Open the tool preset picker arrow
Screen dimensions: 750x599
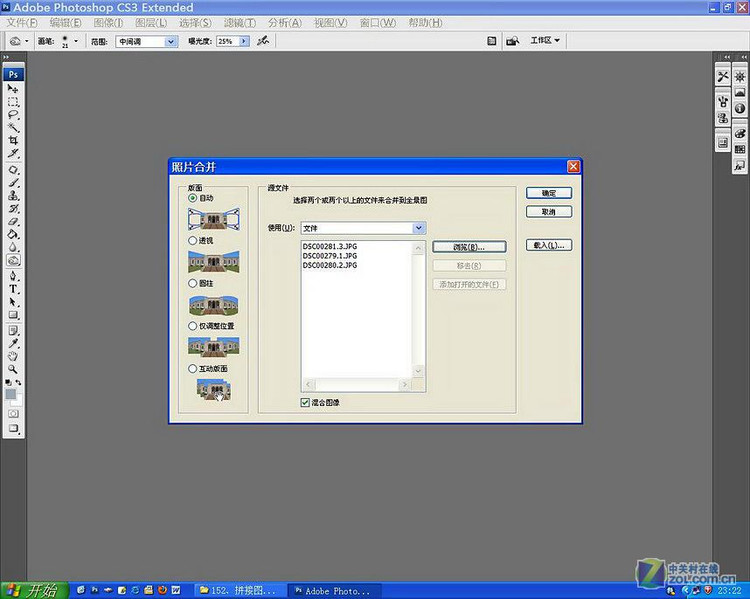click(x=26, y=41)
